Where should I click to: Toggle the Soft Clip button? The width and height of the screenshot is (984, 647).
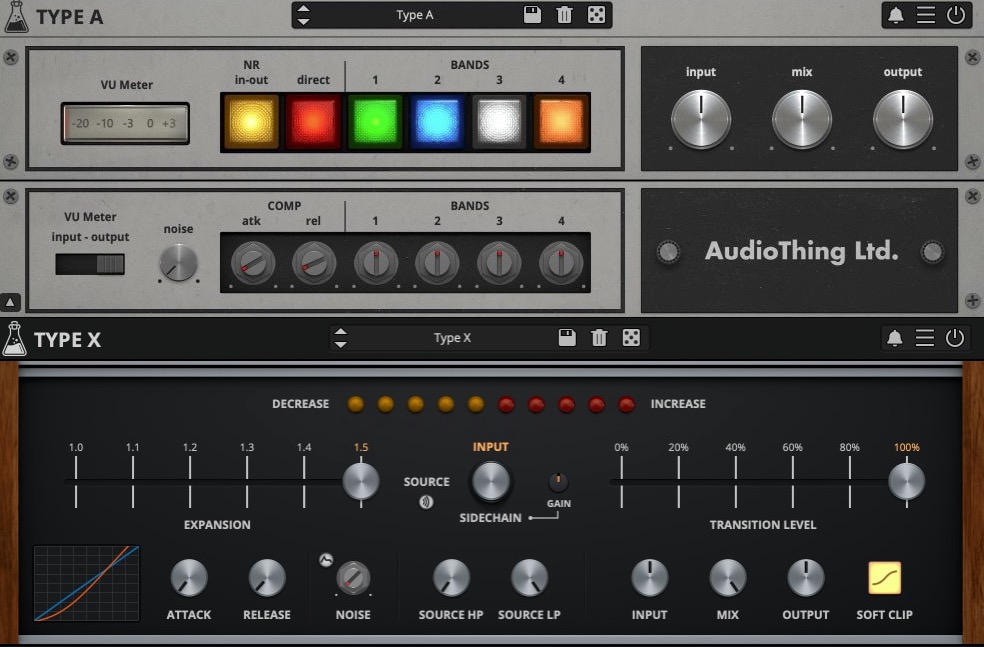(x=884, y=578)
